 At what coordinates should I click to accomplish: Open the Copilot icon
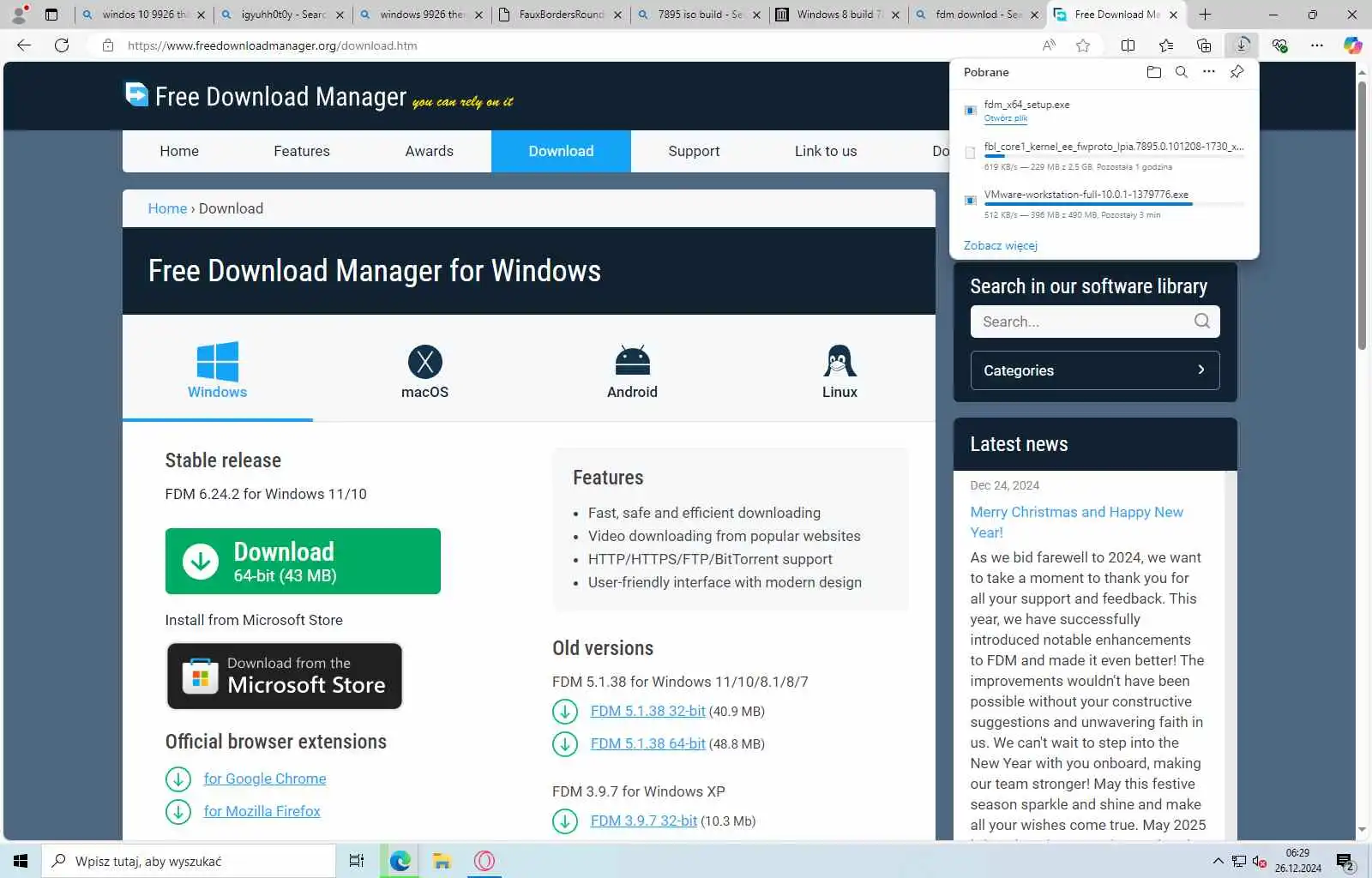point(1353,45)
